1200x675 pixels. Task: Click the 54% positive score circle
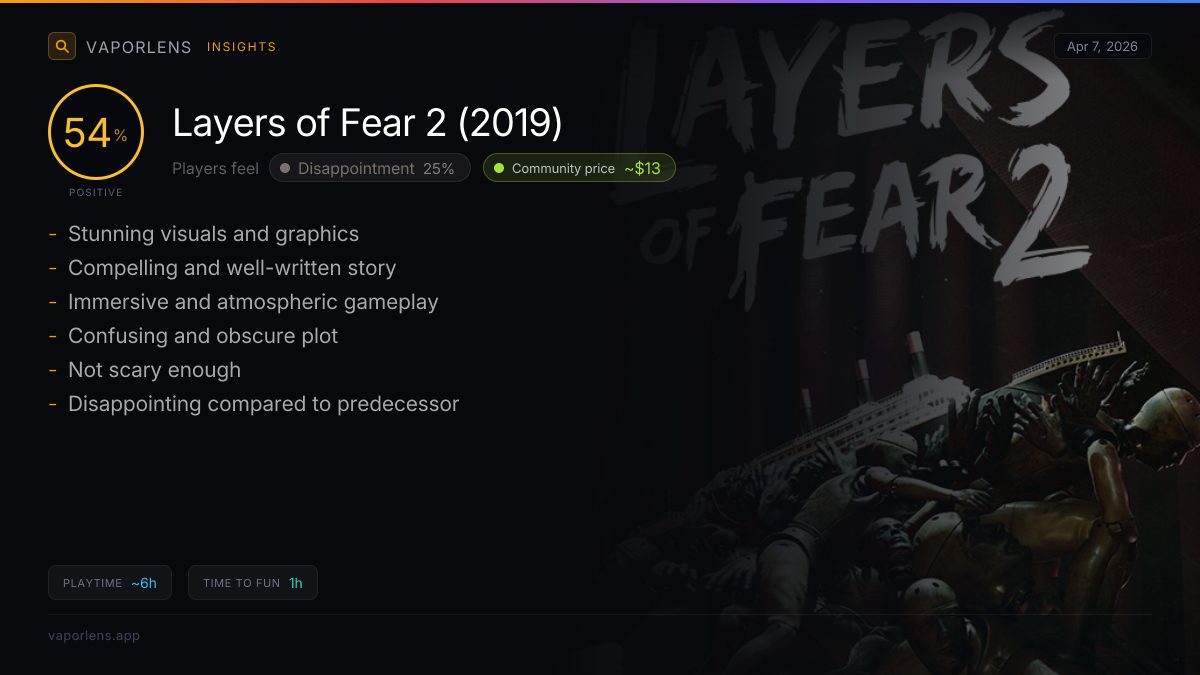tap(96, 133)
